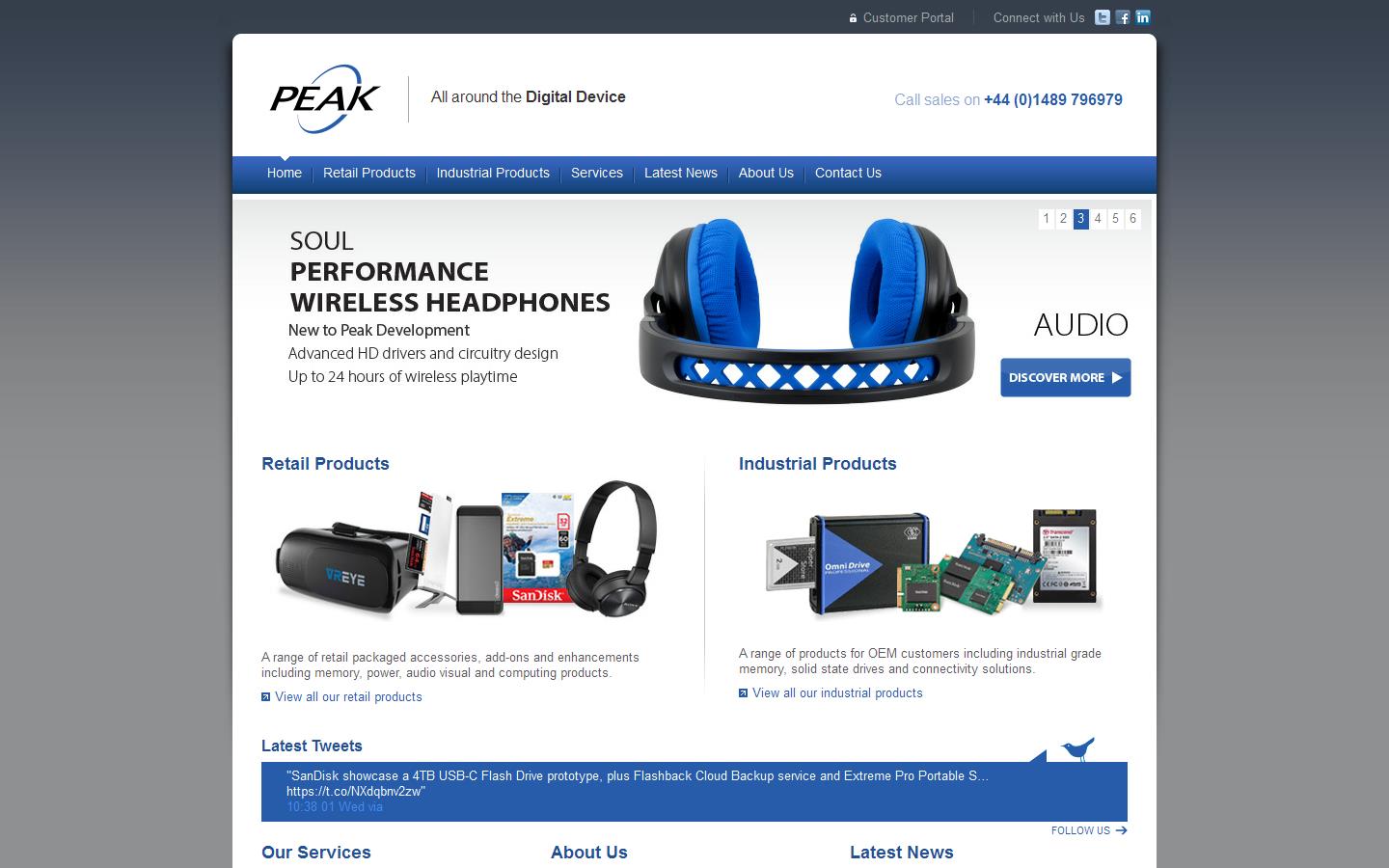Open the Twitter icon in the header
Image resolution: width=1389 pixels, height=868 pixels.
1103,17
